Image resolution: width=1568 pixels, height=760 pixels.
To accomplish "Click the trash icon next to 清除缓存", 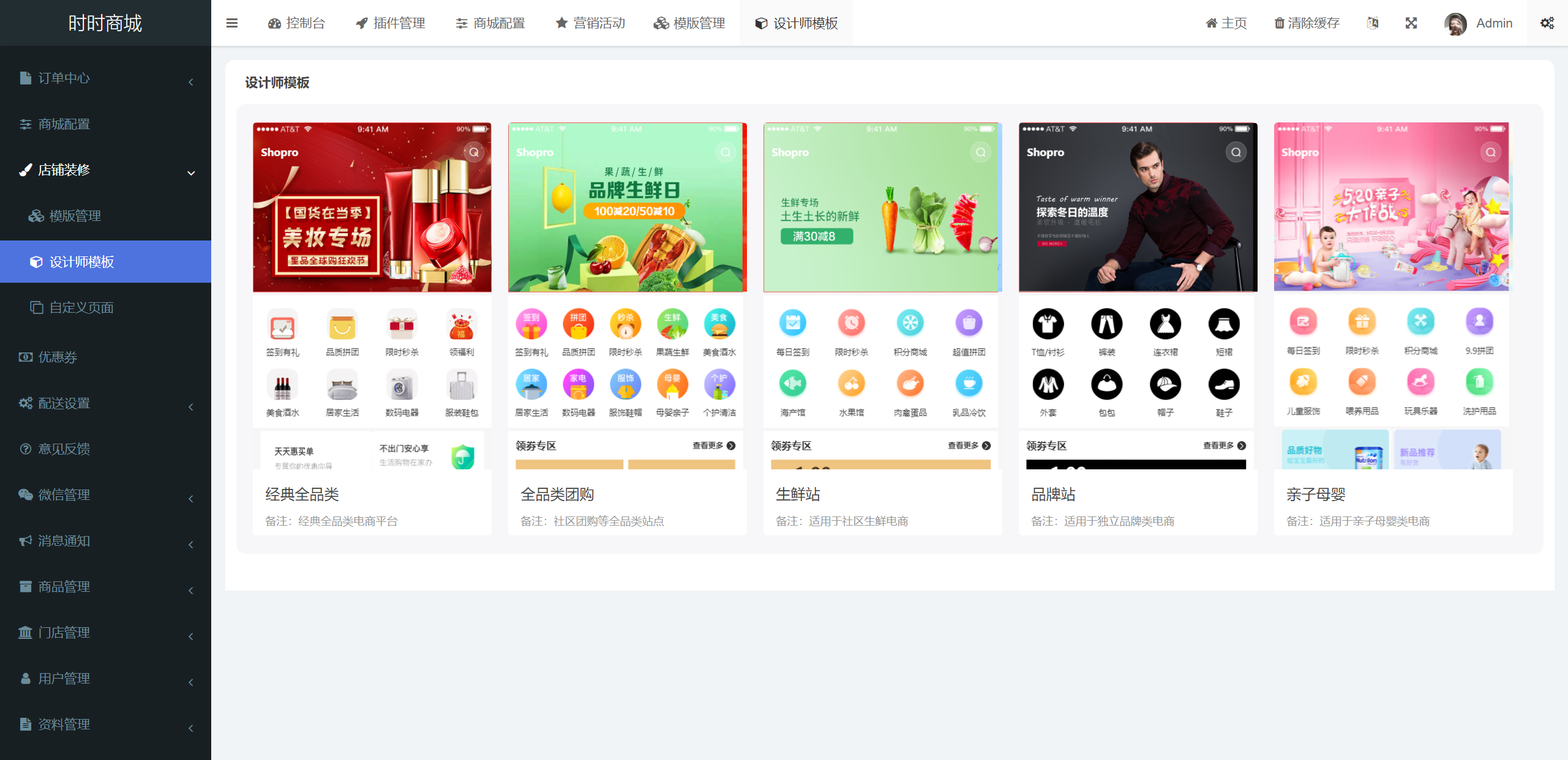I will pyautogui.click(x=1279, y=23).
